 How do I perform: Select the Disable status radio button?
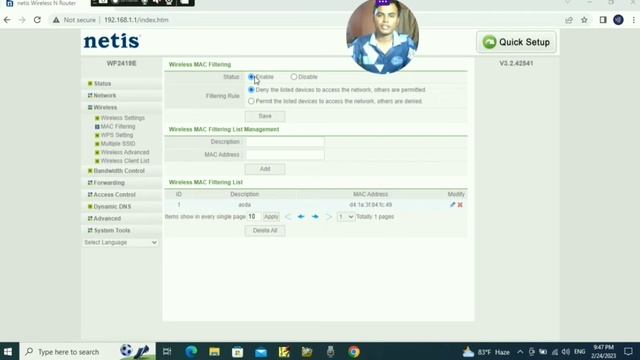pyautogui.click(x=294, y=77)
